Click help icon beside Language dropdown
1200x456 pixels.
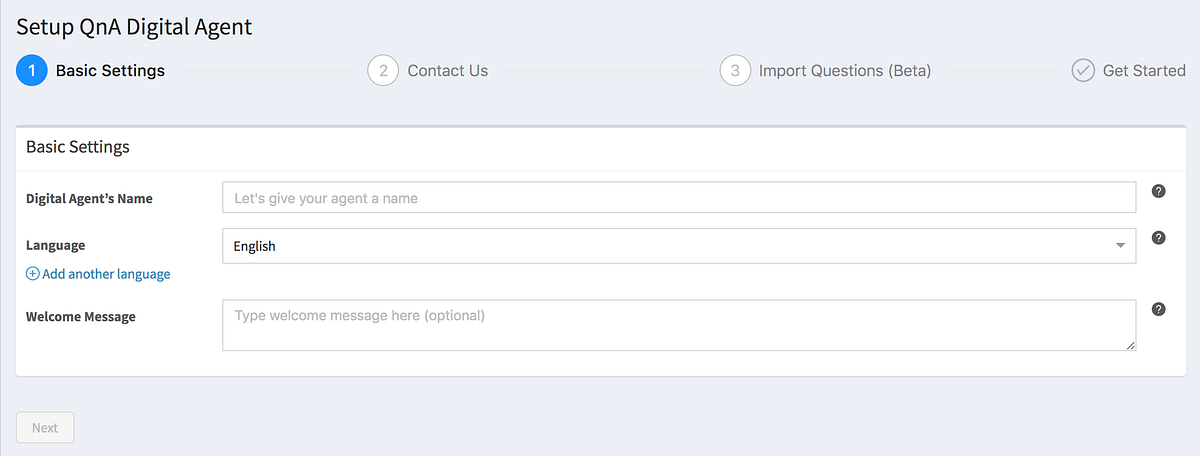(x=1159, y=238)
